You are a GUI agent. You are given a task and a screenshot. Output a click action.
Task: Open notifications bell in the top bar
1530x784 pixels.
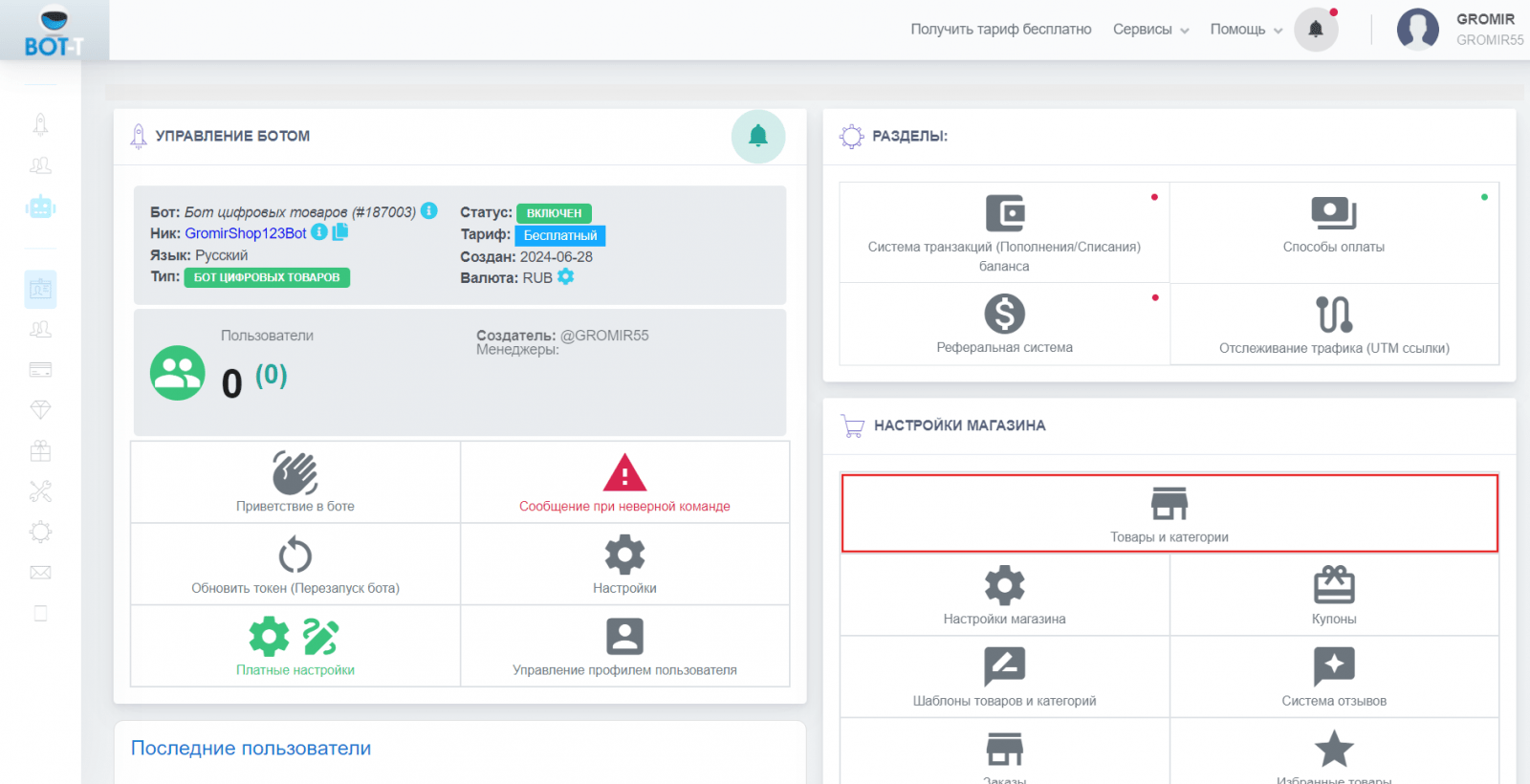coord(1316,30)
